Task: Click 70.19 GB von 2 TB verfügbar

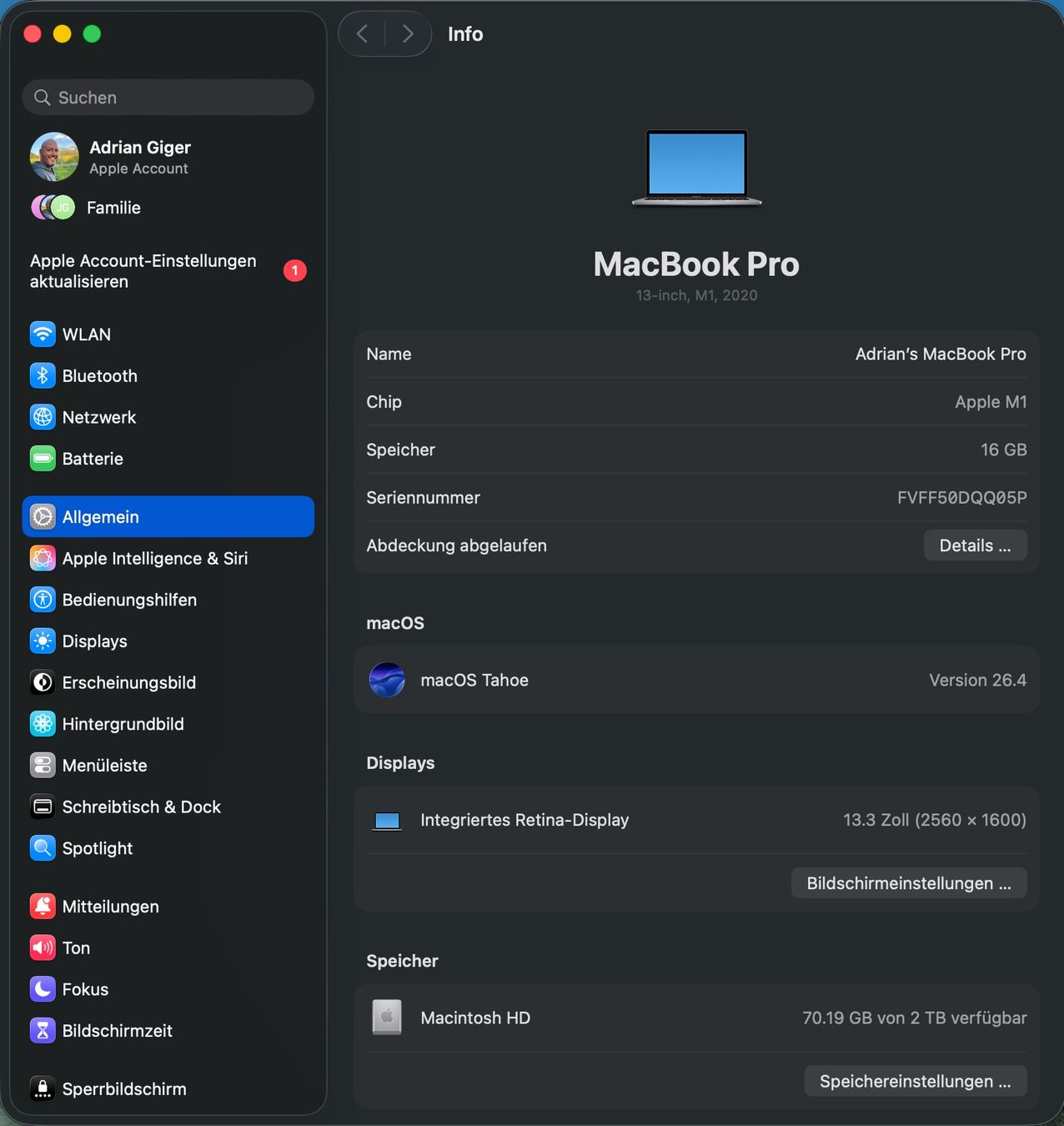Action: click(x=914, y=1018)
